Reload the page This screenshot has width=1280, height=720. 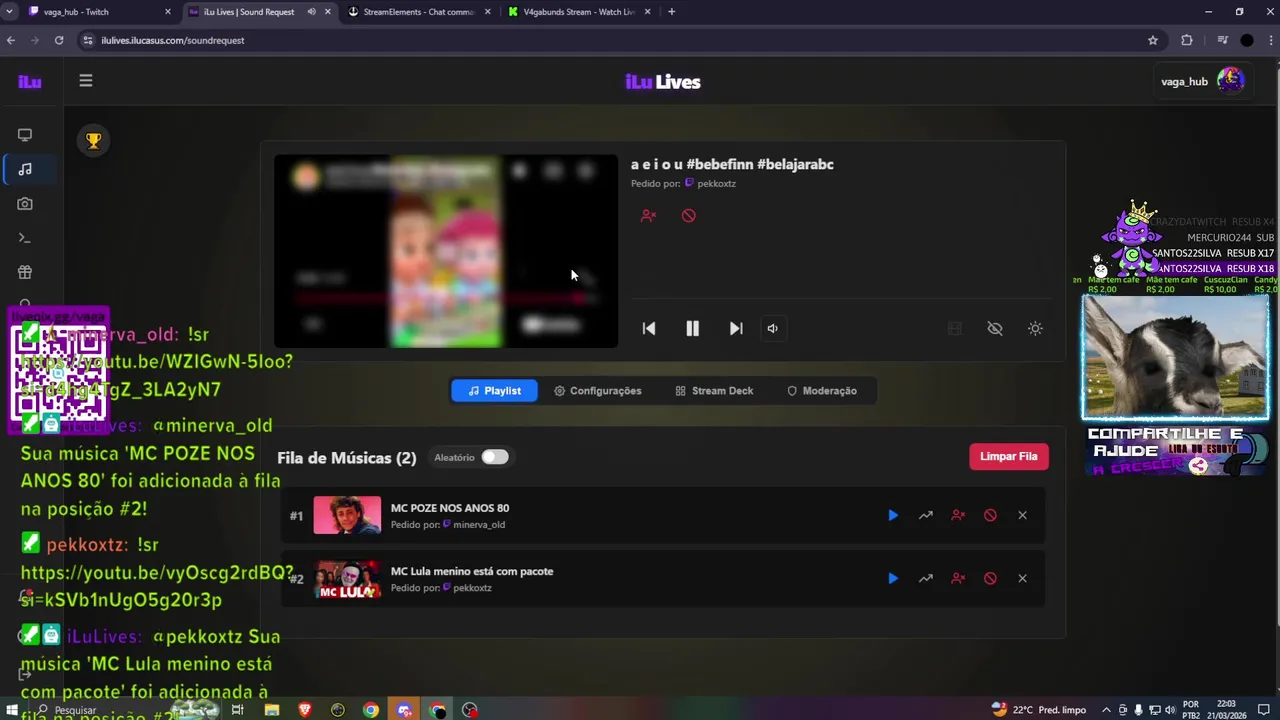tap(59, 40)
